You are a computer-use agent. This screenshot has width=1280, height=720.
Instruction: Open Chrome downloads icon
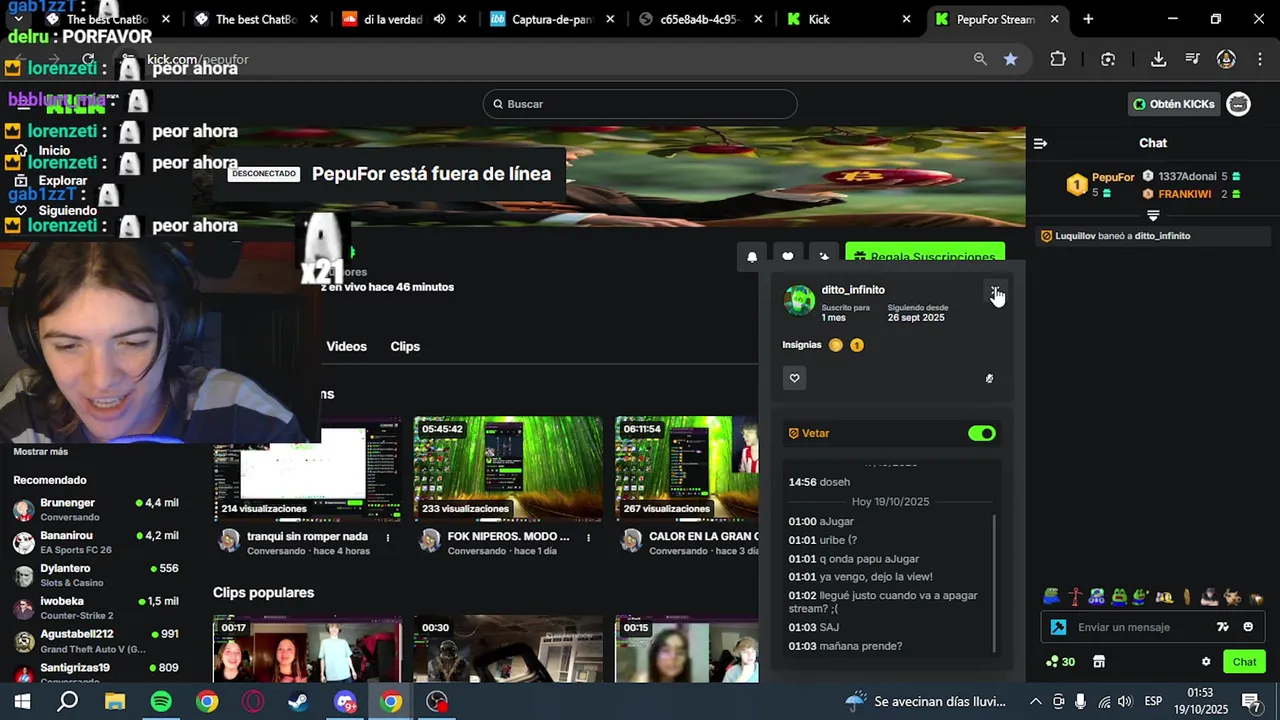[1158, 59]
